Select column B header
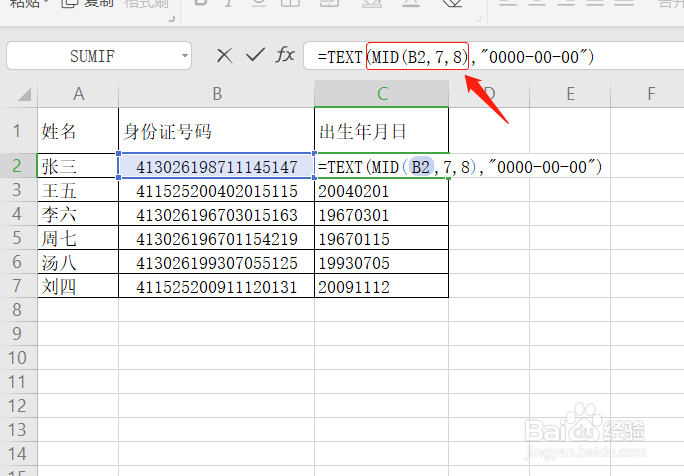The image size is (684, 476). 216,94
